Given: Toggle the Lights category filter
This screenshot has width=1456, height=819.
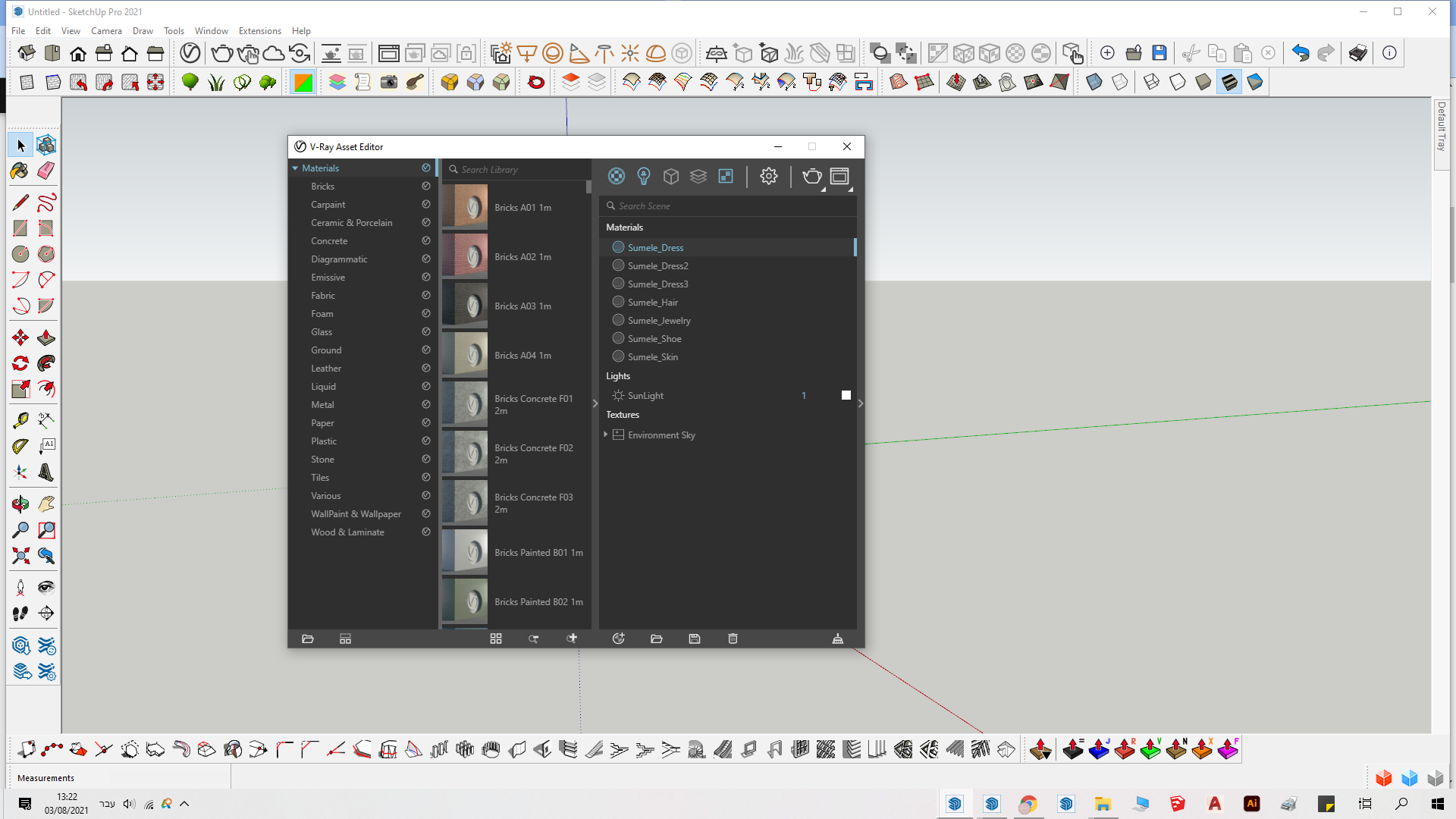Looking at the screenshot, I should tap(643, 176).
